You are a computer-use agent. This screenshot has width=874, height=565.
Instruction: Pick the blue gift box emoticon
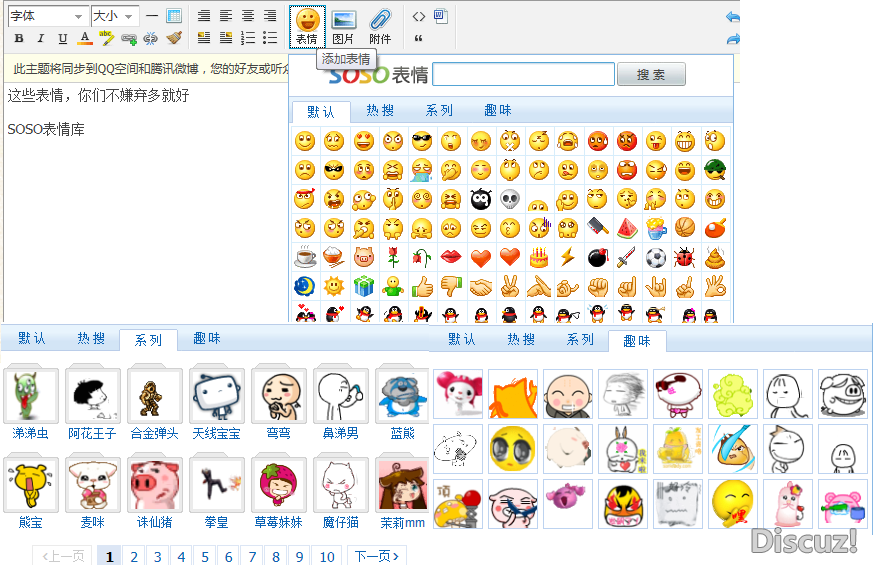pyautogui.click(x=363, y=286)
